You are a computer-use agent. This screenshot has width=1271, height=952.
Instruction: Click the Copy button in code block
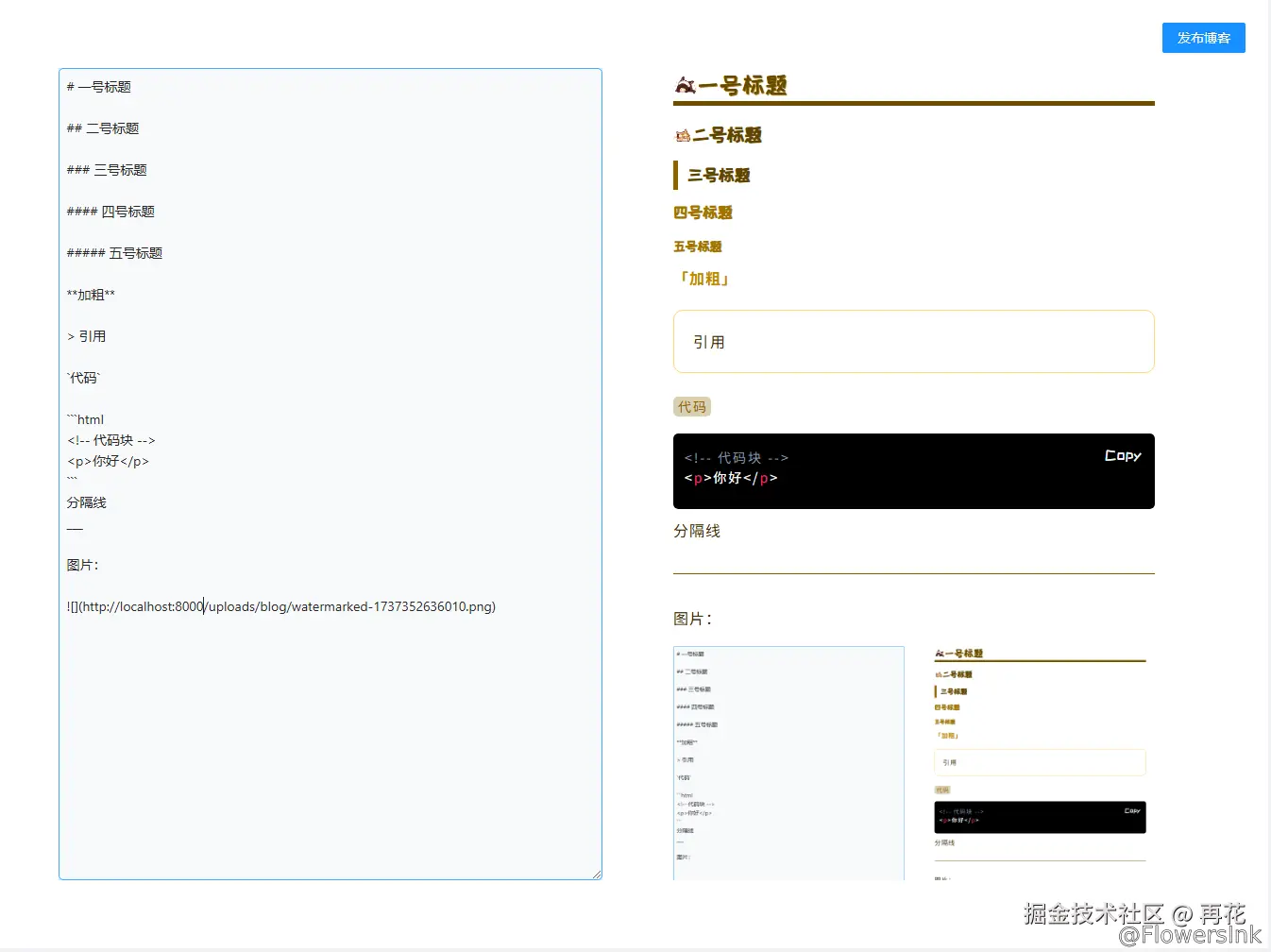pyautogui.click(x=1123, y=455)
